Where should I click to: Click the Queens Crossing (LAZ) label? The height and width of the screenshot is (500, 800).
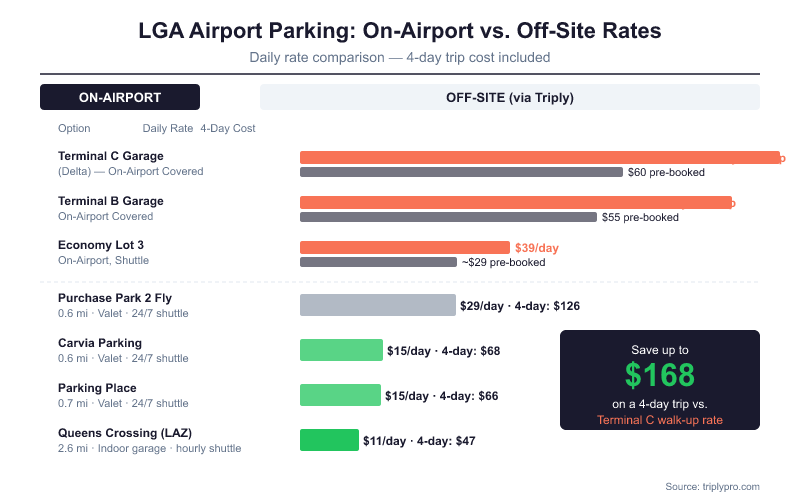[x=125, y=433]
